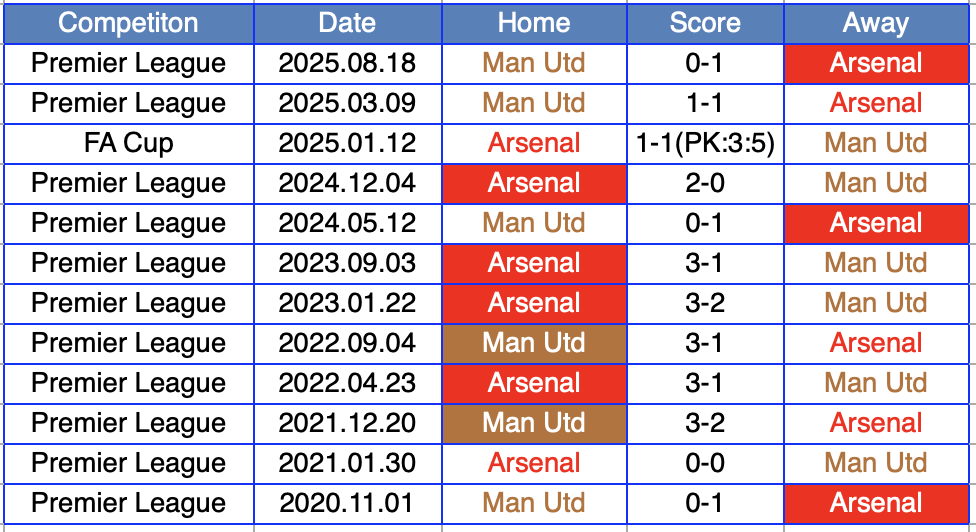976x532 pixels.
Task: Select Arsenal home cell in the FA Cup row
Action: point(533,143)
